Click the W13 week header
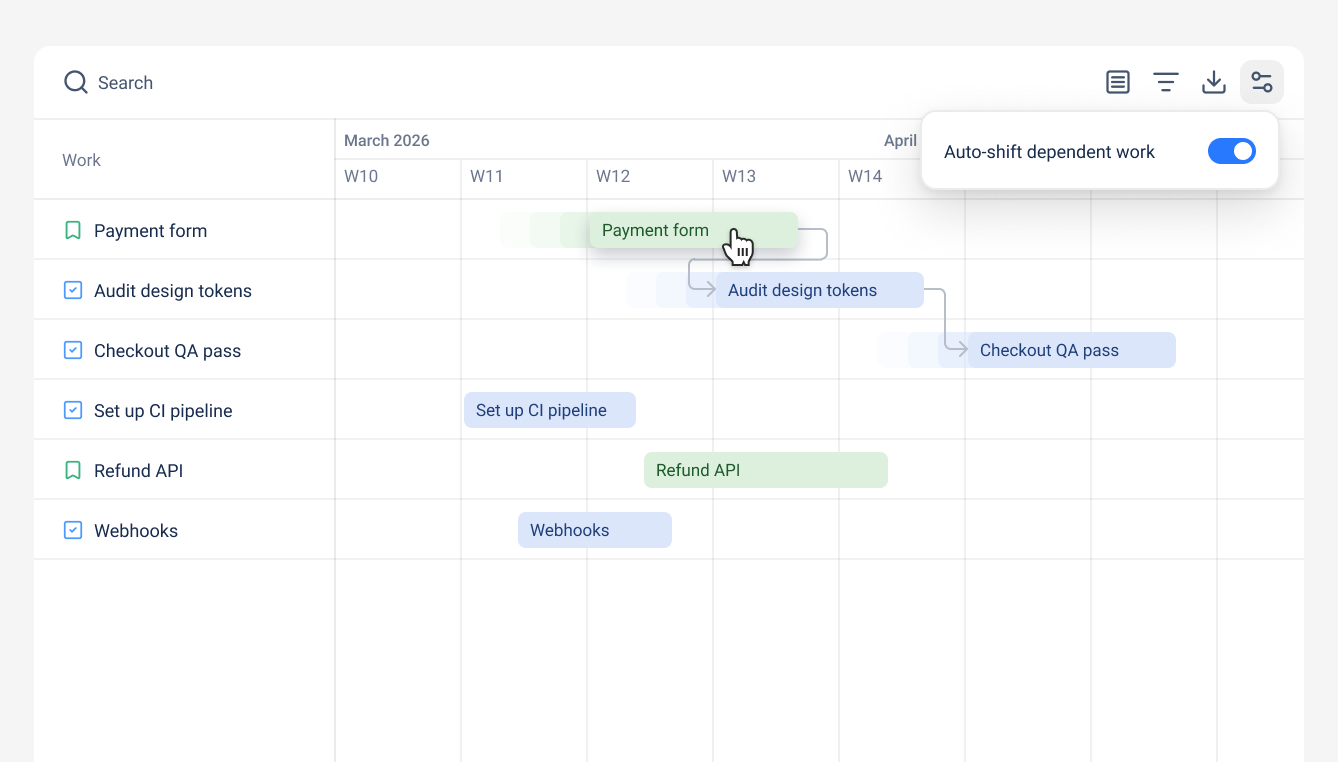This screenshot has width=1338, height=762. (739, 176)
